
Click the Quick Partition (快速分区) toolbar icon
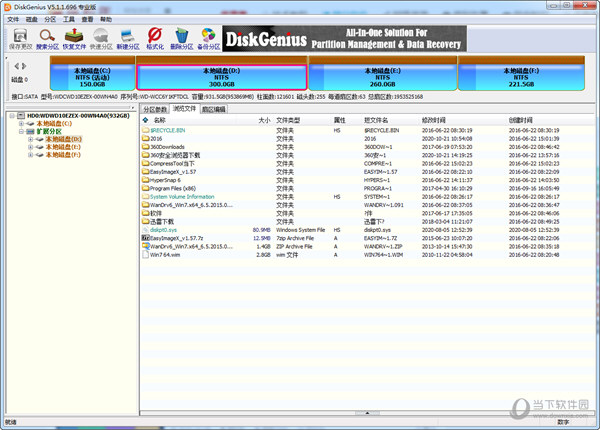tap(101, 39)
